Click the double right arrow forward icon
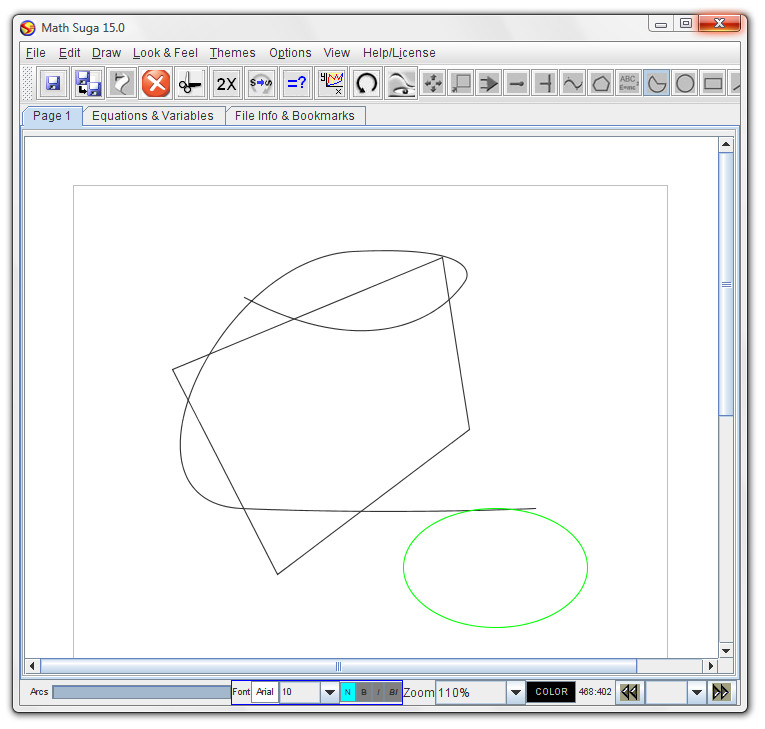The image size is (765, 729). coord(721,692)
